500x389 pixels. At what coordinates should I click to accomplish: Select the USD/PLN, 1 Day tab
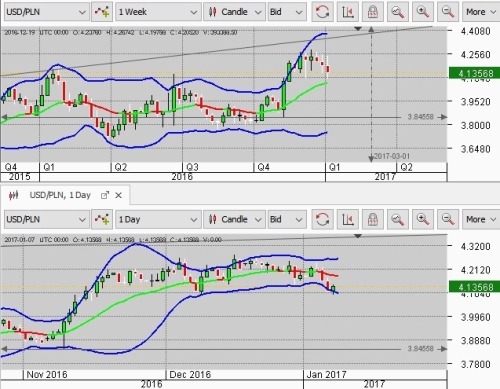(60, 195)
